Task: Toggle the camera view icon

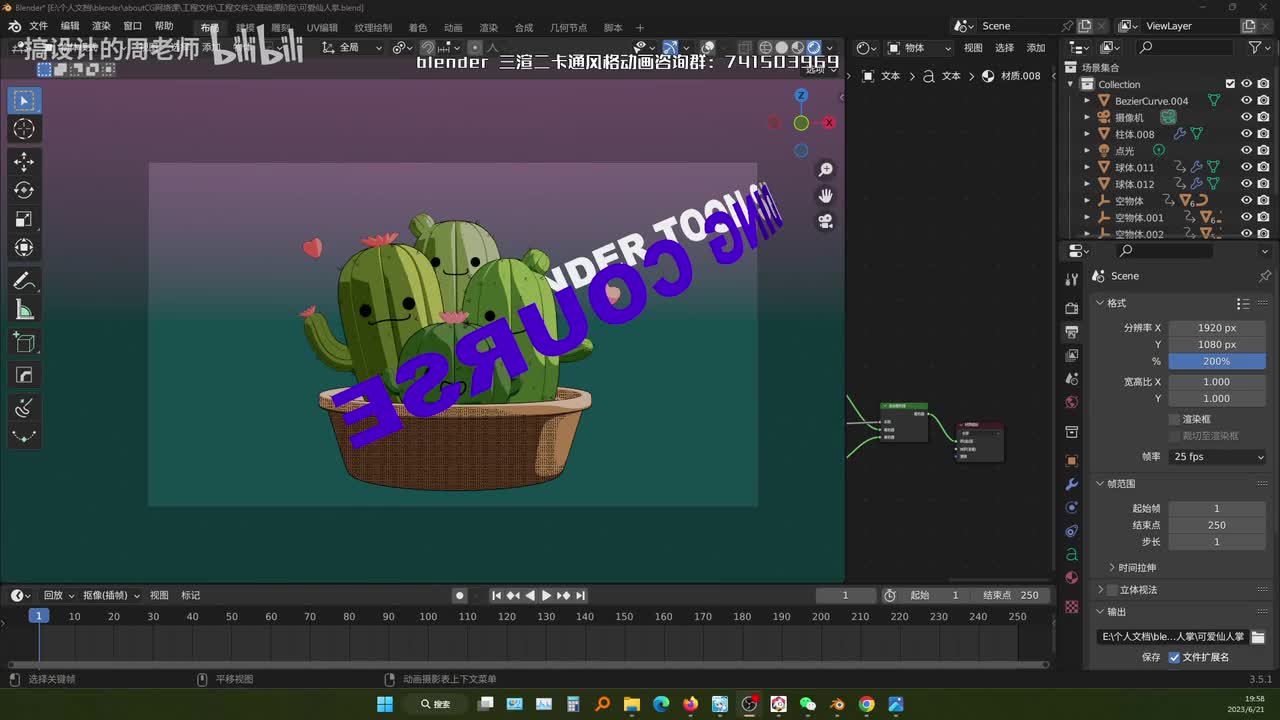Action: click(826, 222)
